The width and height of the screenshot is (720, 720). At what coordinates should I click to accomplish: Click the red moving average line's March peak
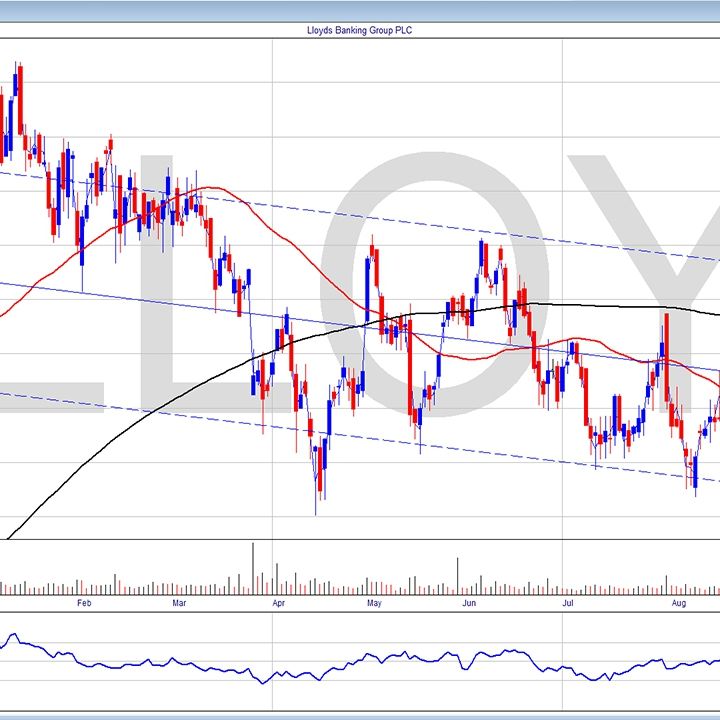pos(208,188)
